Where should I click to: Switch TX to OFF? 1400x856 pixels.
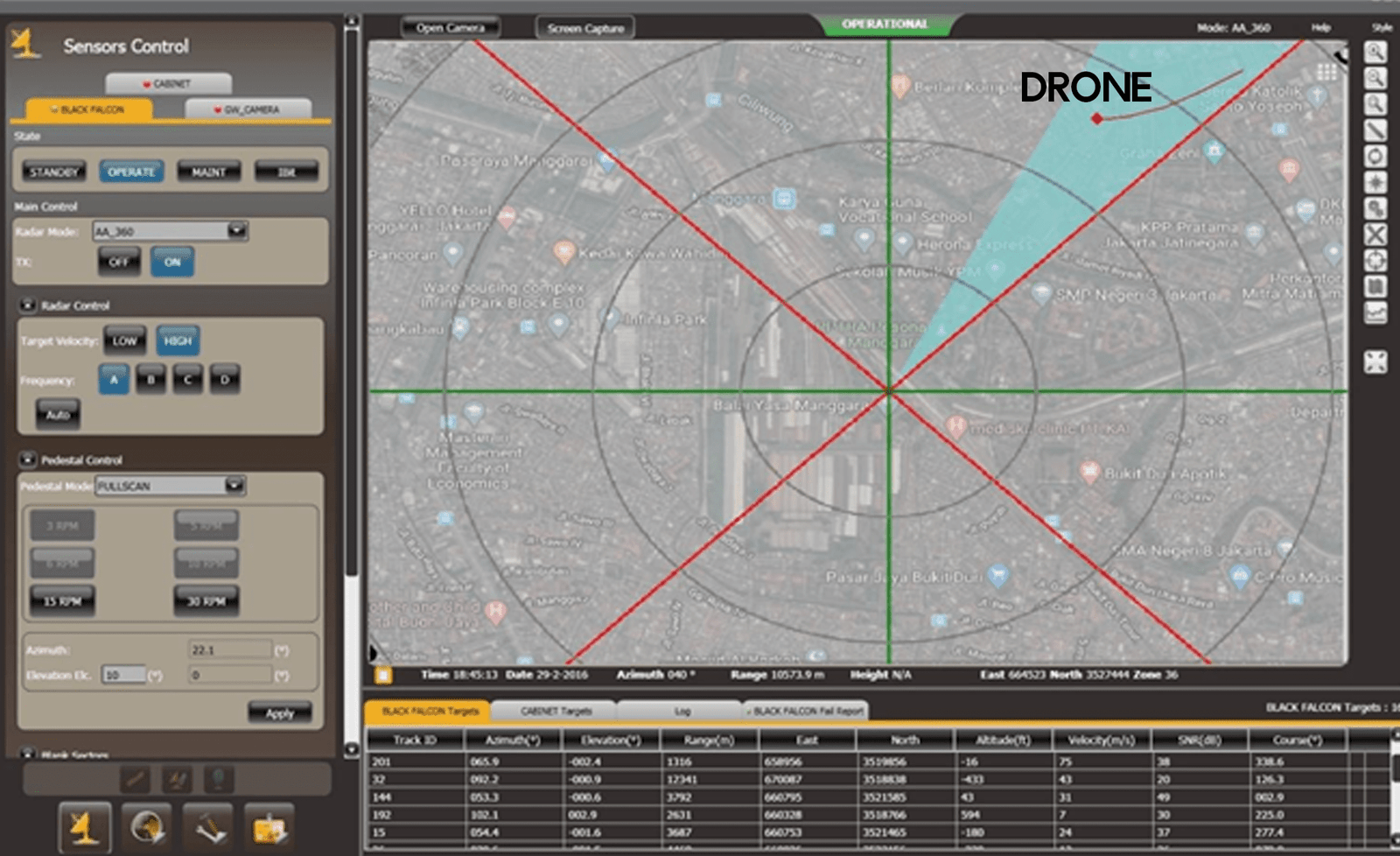click(119, 262)
